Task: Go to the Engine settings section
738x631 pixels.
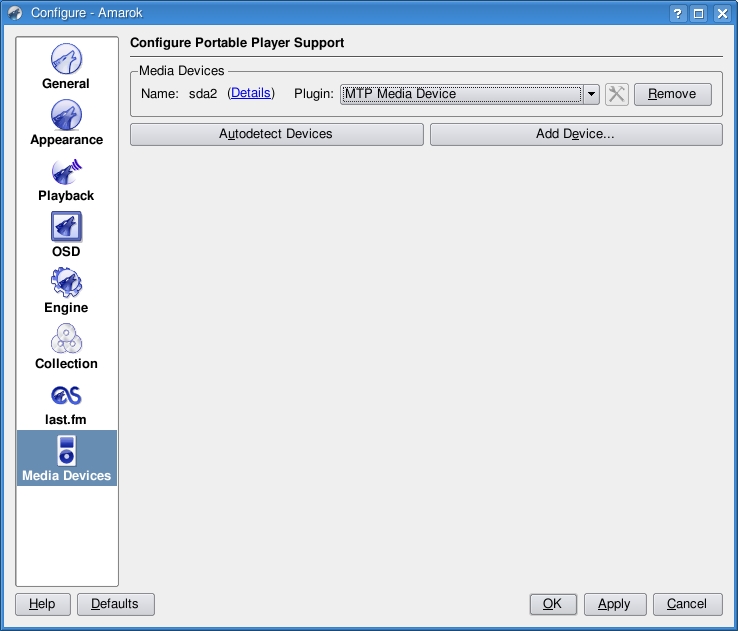Action: pyautogui.click(x=66, y=290)
